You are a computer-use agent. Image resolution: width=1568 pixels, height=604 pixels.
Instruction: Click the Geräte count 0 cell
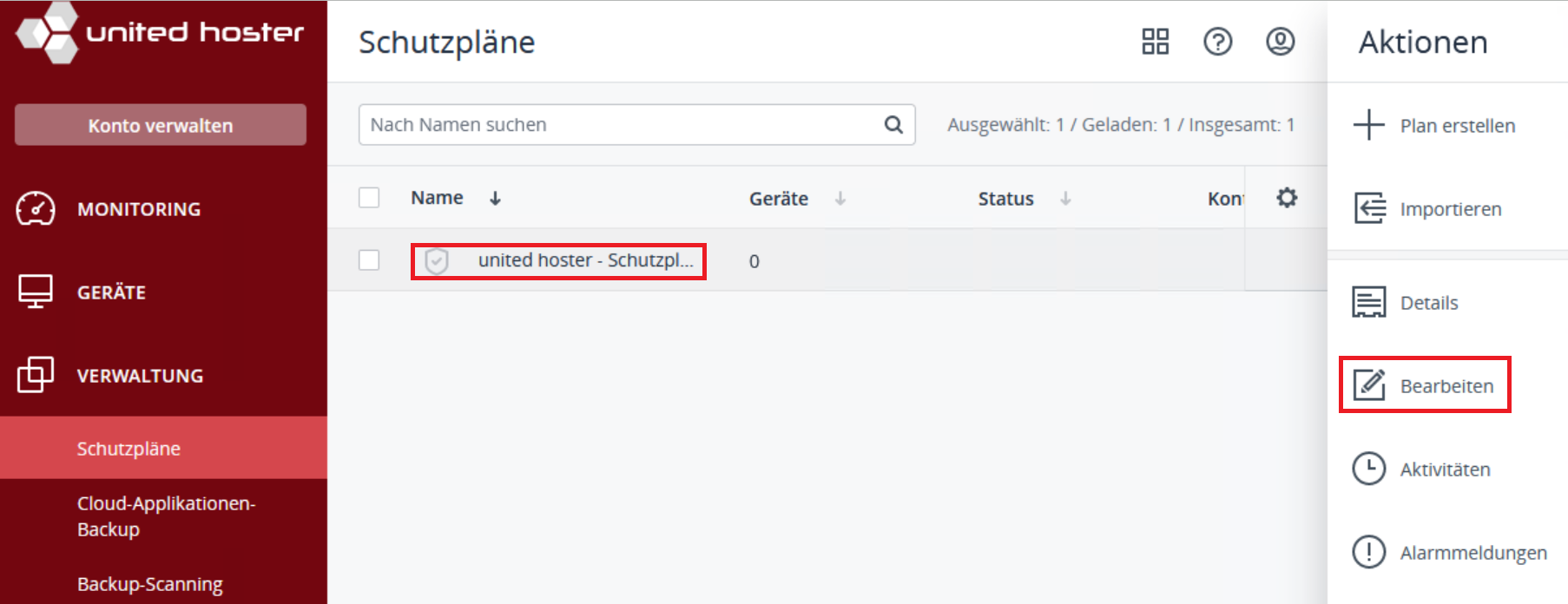coord(754,261)
